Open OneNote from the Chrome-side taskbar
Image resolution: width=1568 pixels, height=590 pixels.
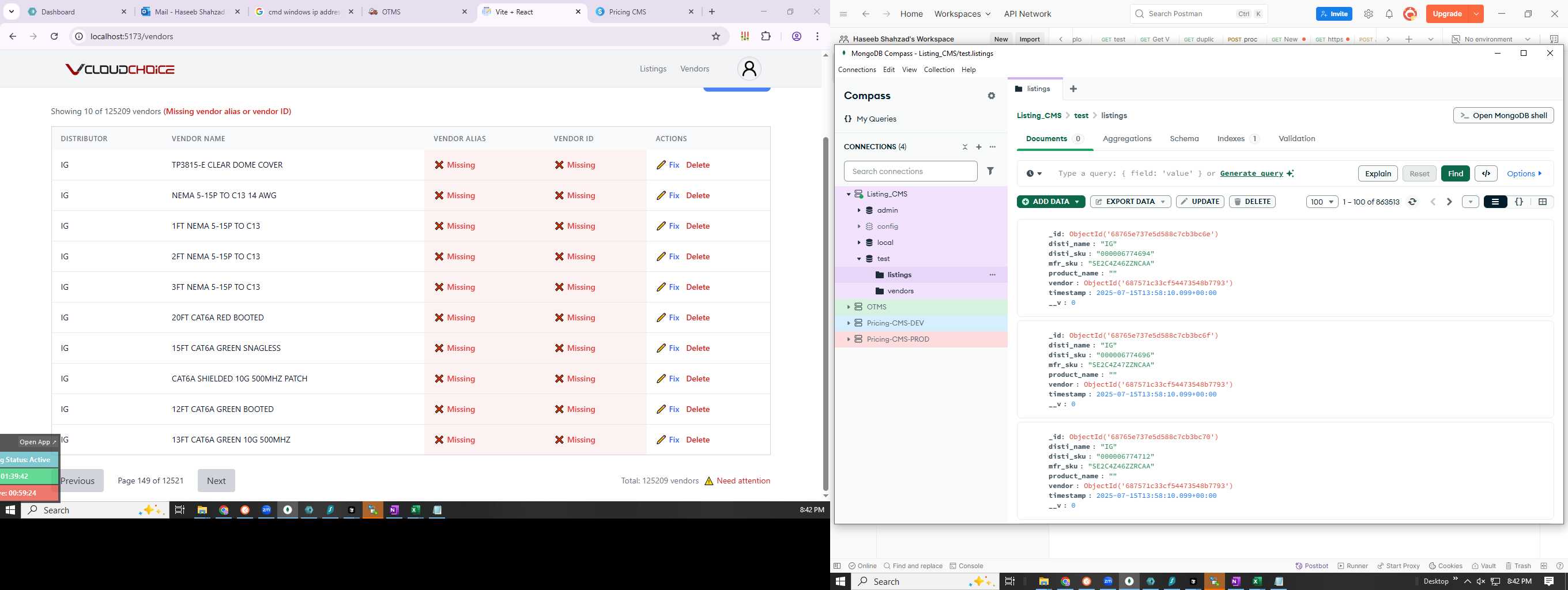pos(394,510)
